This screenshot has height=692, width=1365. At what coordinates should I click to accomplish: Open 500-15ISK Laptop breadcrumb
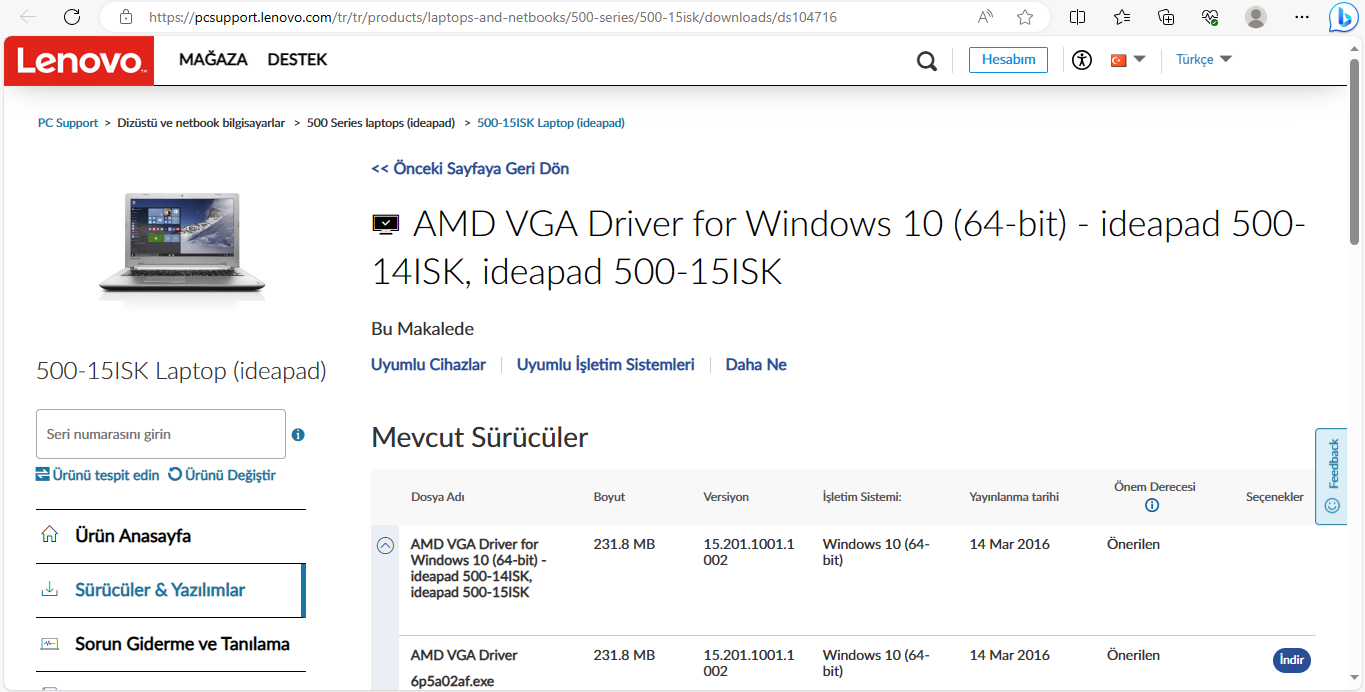coord(551,123)
